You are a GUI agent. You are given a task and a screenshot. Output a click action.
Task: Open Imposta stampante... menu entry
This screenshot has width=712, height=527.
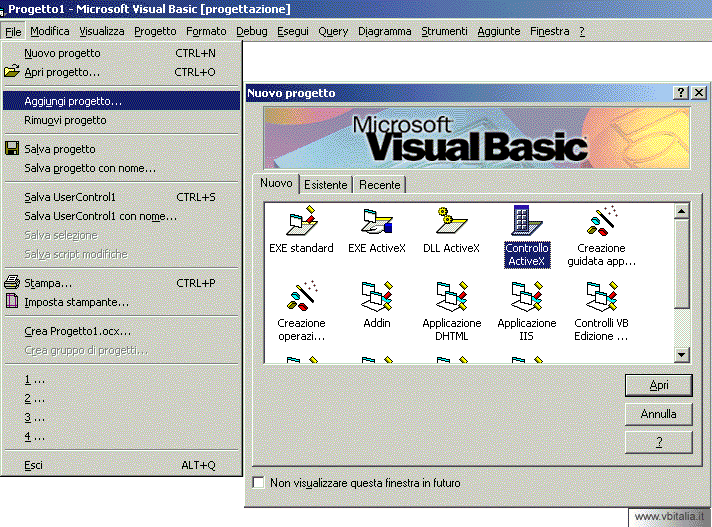tap(121, 302)
